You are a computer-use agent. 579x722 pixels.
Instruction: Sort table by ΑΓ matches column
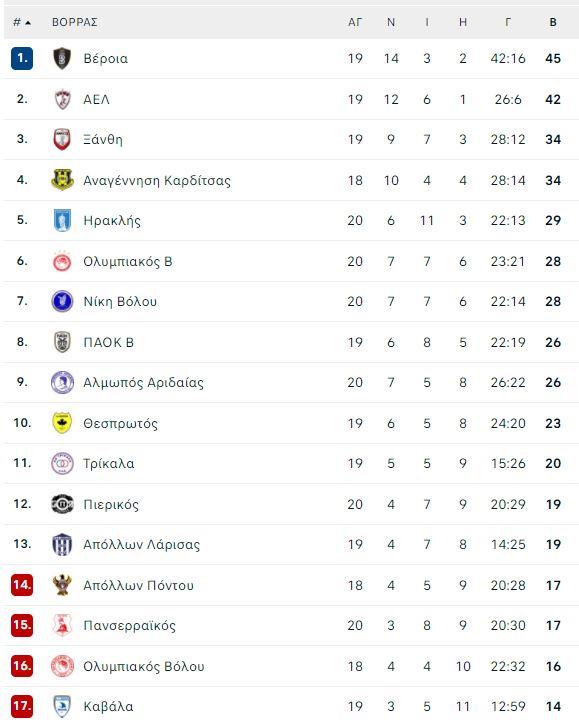click(x=355, y=22)
